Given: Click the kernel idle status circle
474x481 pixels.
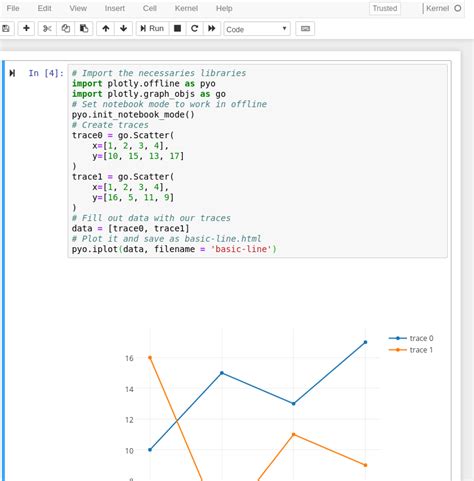Looking at the screenshot, I should [x=458, y=8].
